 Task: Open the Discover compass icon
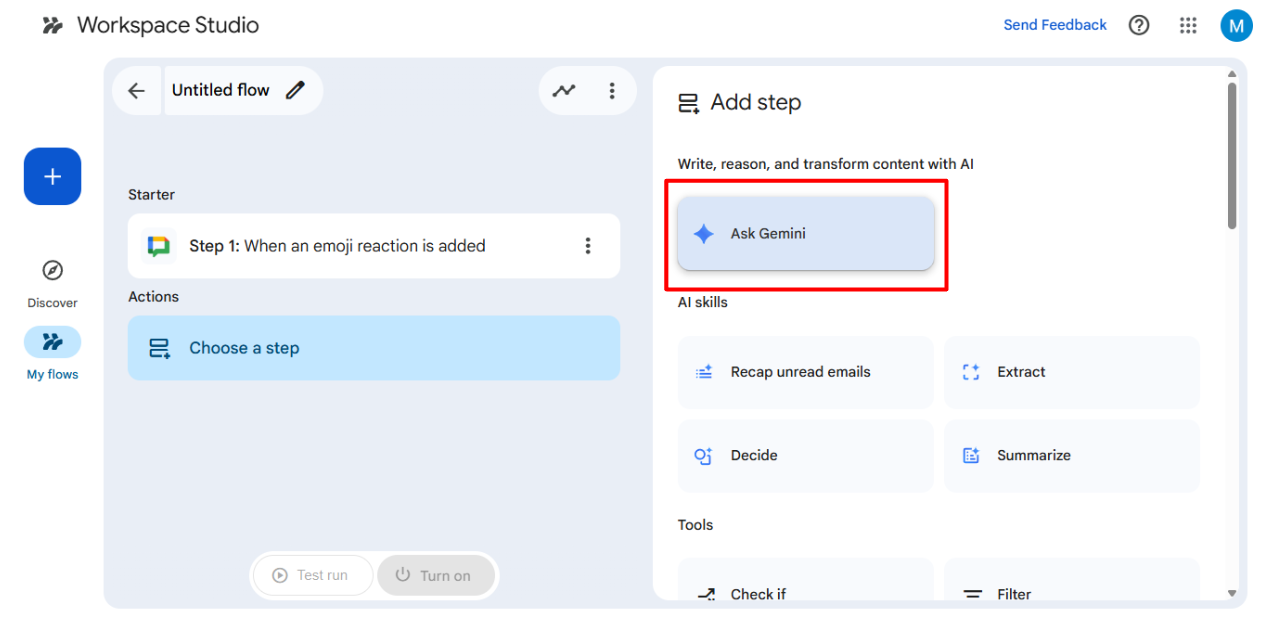click(x=53, y=271)
